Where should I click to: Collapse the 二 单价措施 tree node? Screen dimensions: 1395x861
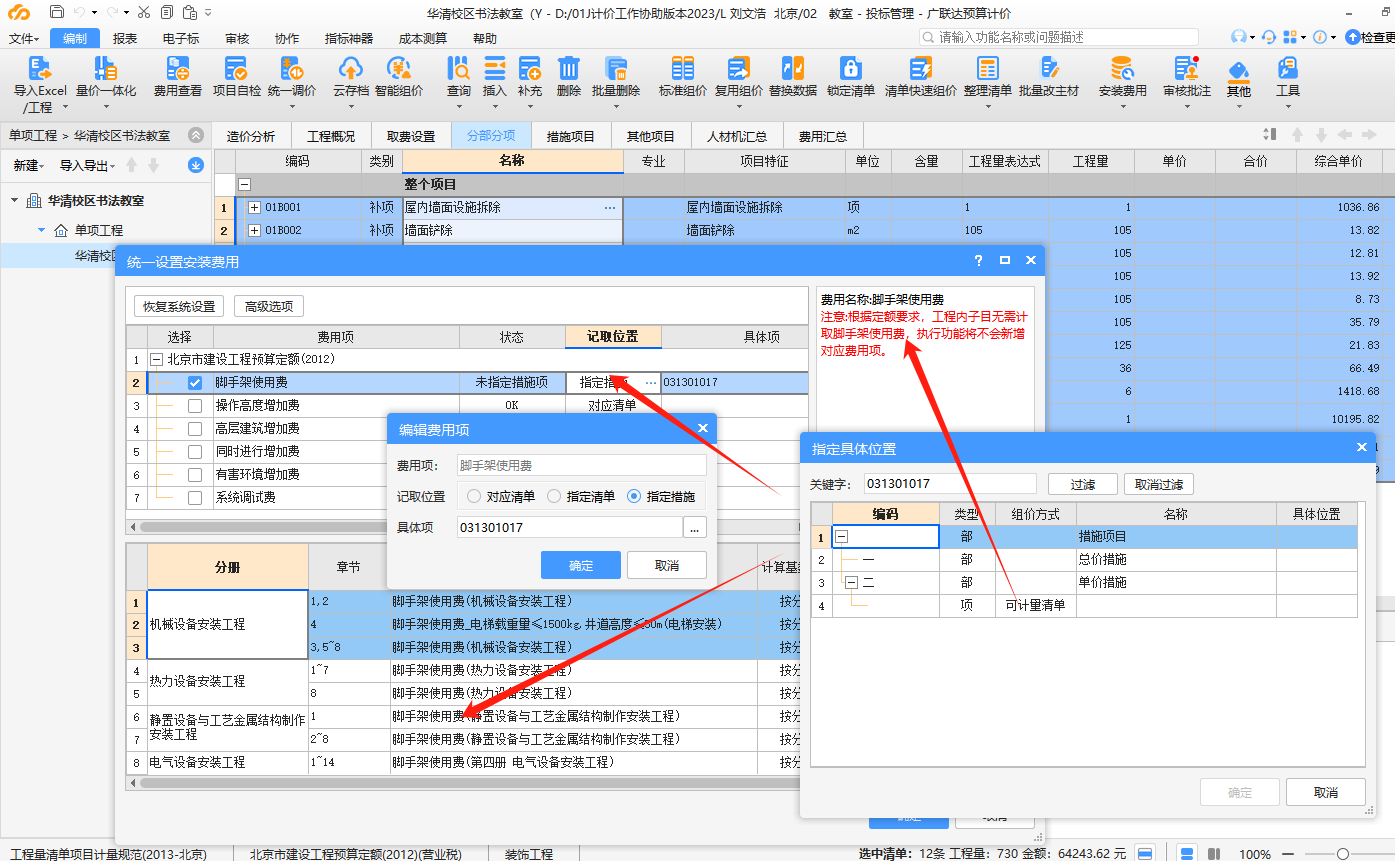(851, 582)
